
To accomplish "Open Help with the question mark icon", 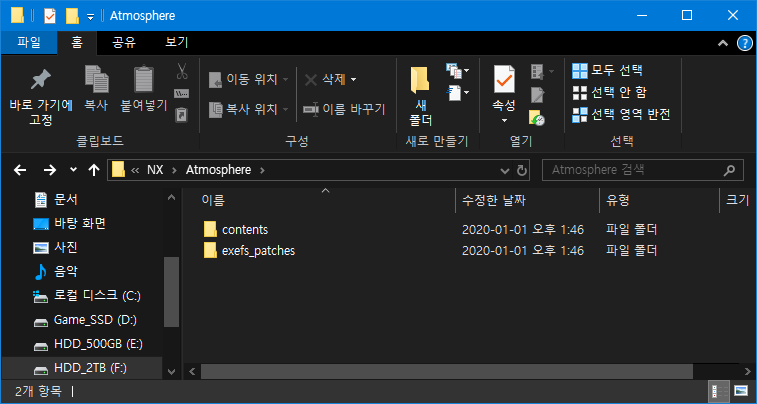I will (x=744, y=44).
